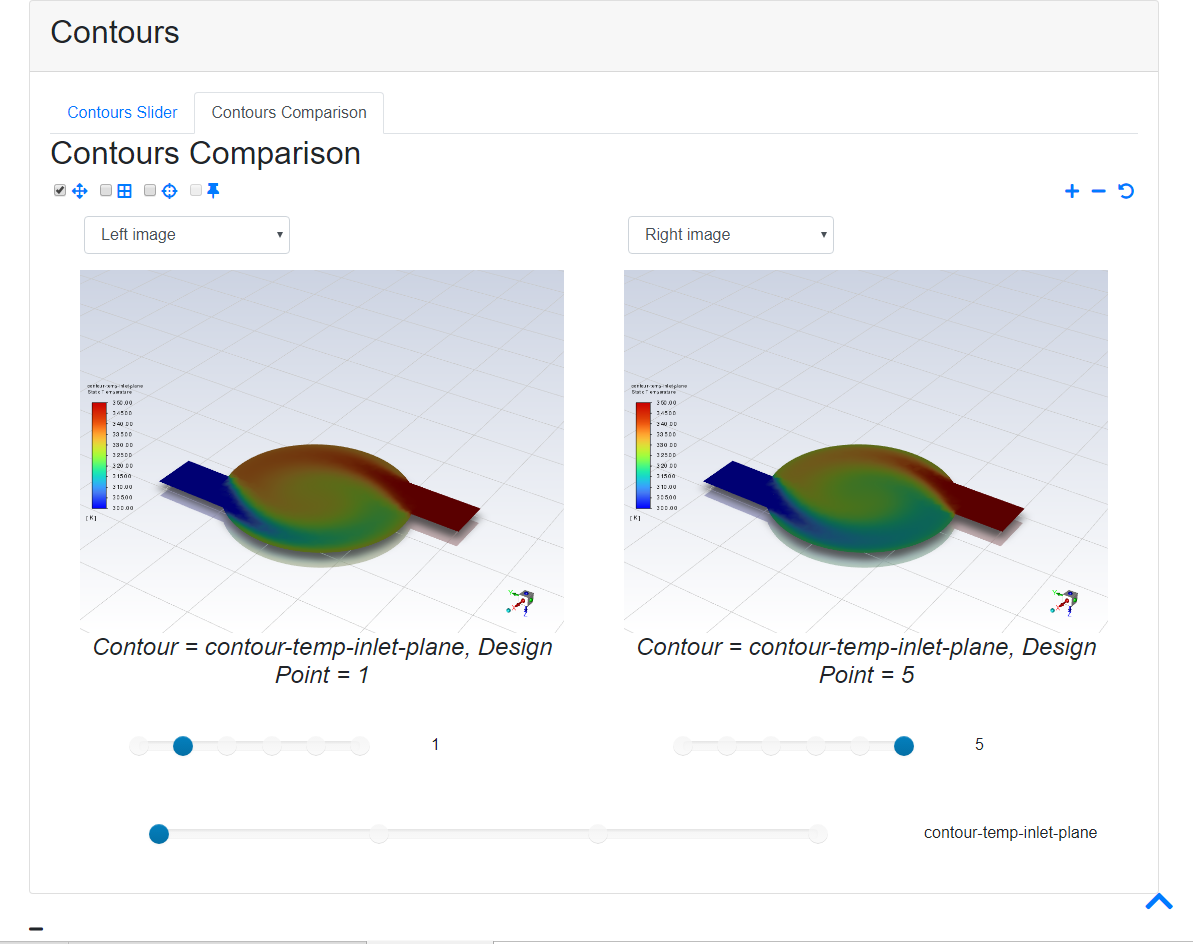Screen dimensions: 1193x944
Task: Open the Left image dropdown
Action: 186,234
